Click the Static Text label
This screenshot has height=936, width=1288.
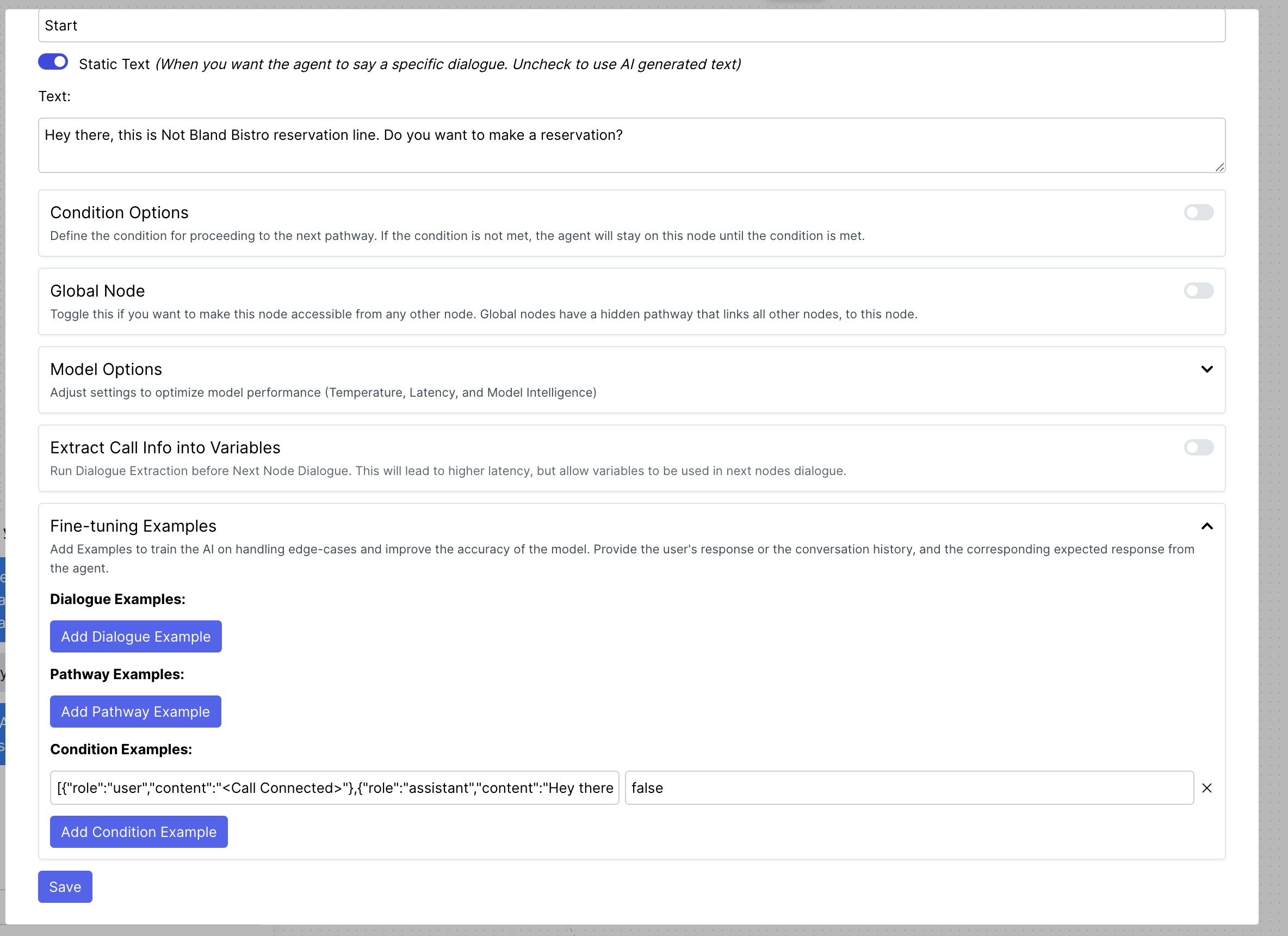114,64
